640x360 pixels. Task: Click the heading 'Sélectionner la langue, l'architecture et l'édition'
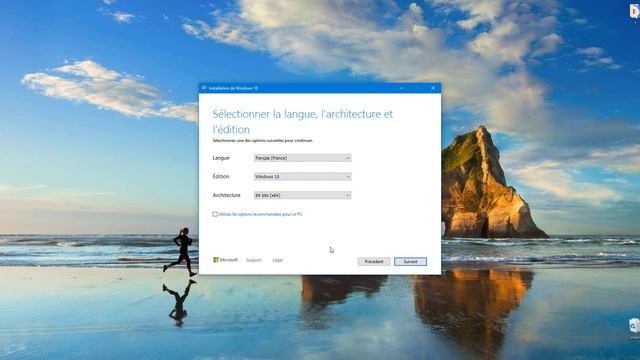302,122
